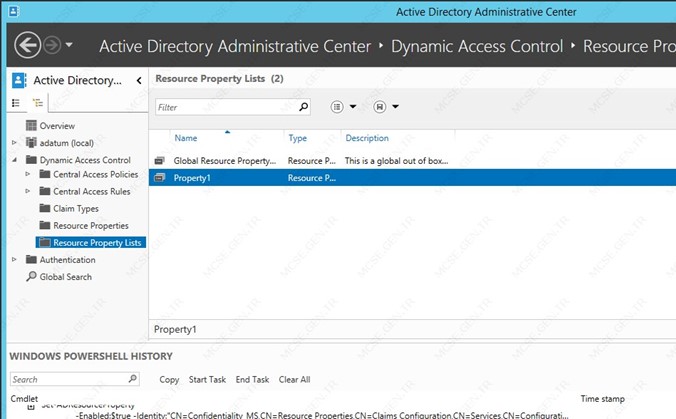Switch to the list view tab
The height and width of the screenshot is (419, 676).
click(x=16, y=103)
